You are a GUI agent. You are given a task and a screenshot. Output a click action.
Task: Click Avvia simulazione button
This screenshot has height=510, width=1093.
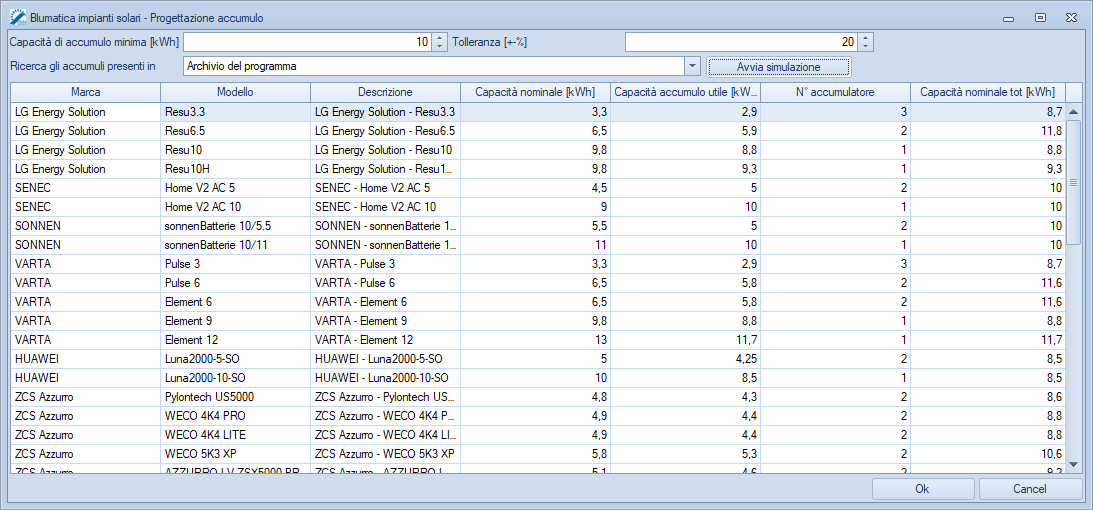pos(779,67)
